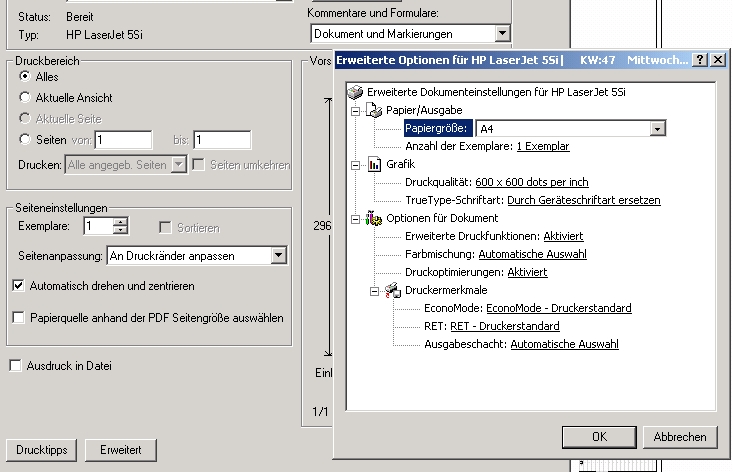
Task: Click the printer icon beside Erweiterte Dokumenteinstellungen
Action: click(355, 92)
